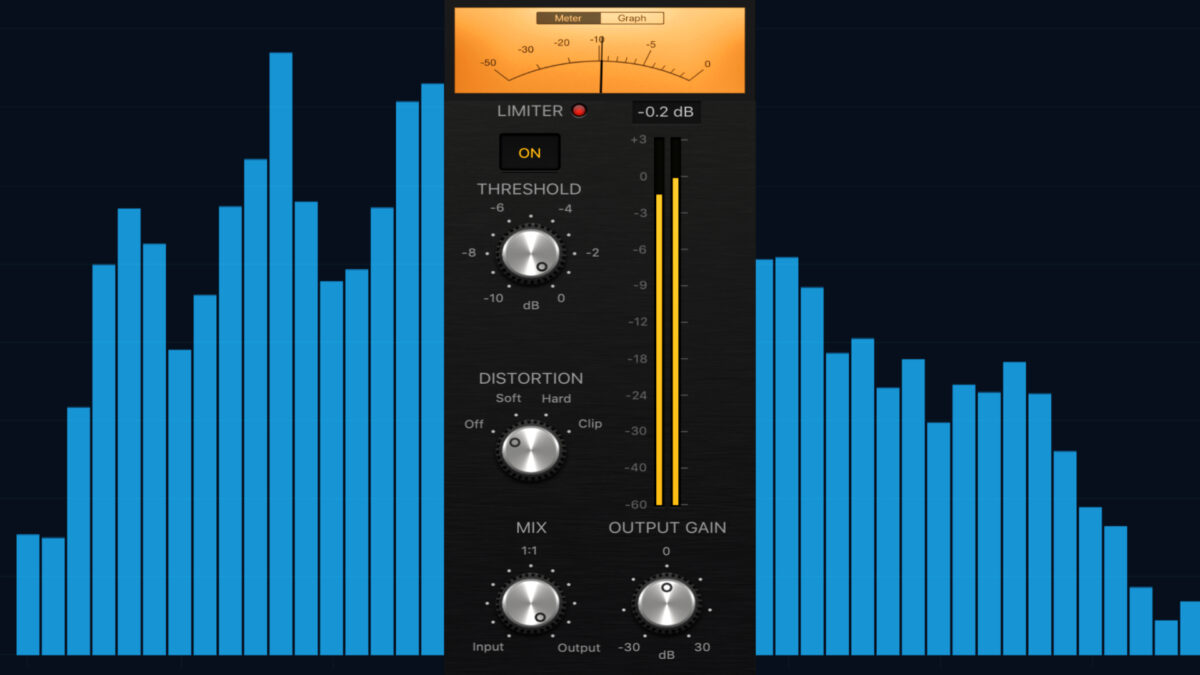Click the Input label under Mix
Image resolution: width=1200 pixels, height=675 pixels.
tap(488, 647)
